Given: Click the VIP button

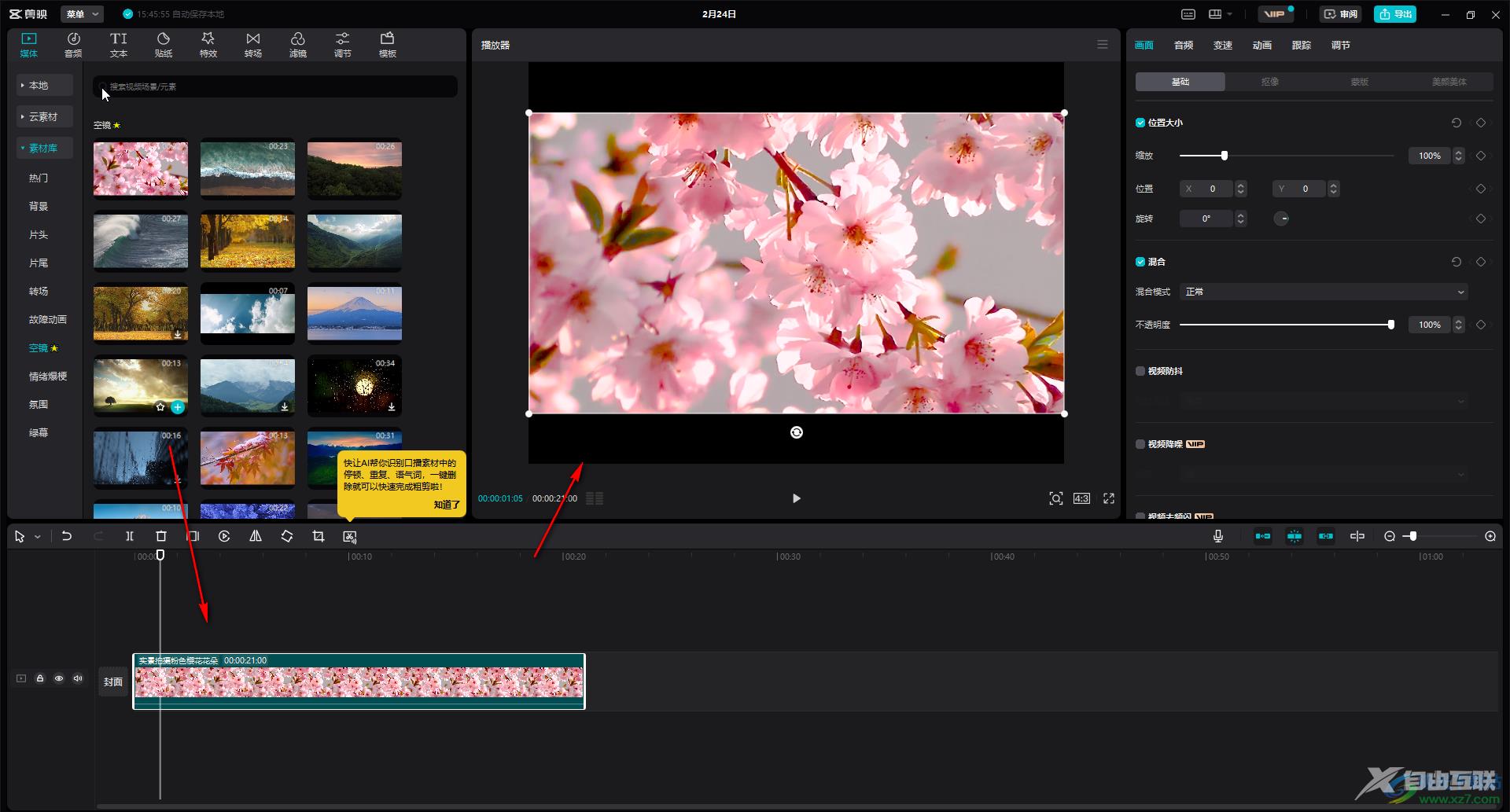Looking at the screenshot, I should point(1274,14).
